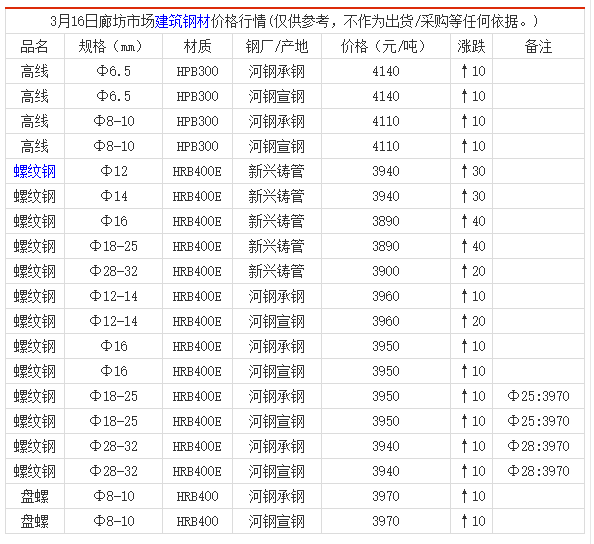Select the 品名 column header

pyautogui.click(x=34, y=46)
